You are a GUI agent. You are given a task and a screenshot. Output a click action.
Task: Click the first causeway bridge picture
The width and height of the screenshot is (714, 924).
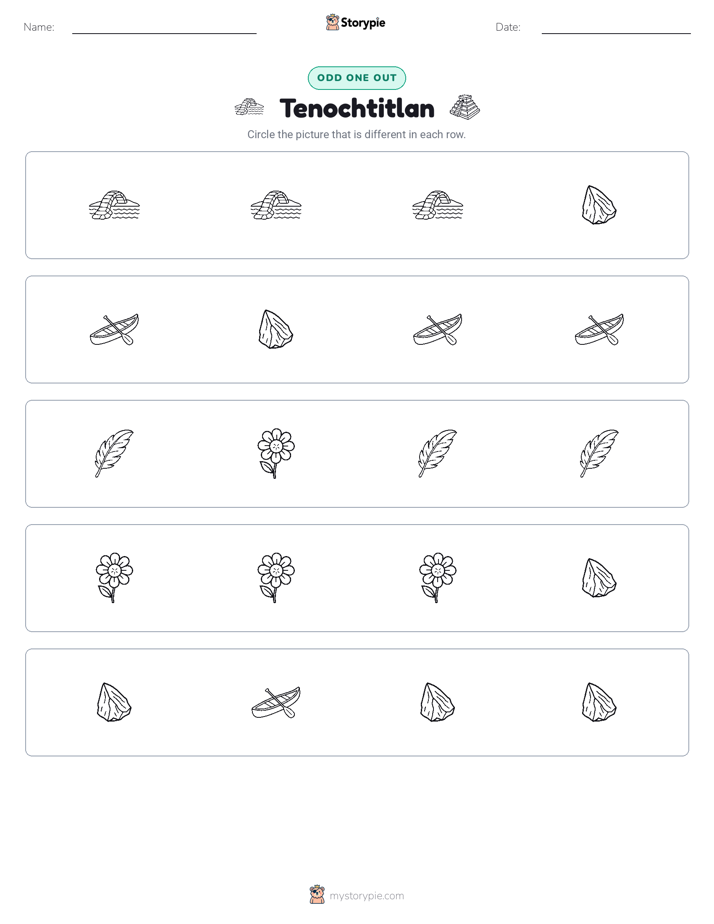(x=114, y=205)
